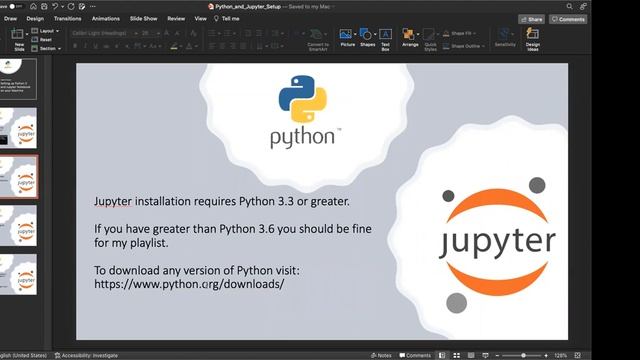Undo the last action
This screenshot has width=640, height=360.
click(55, 7)
